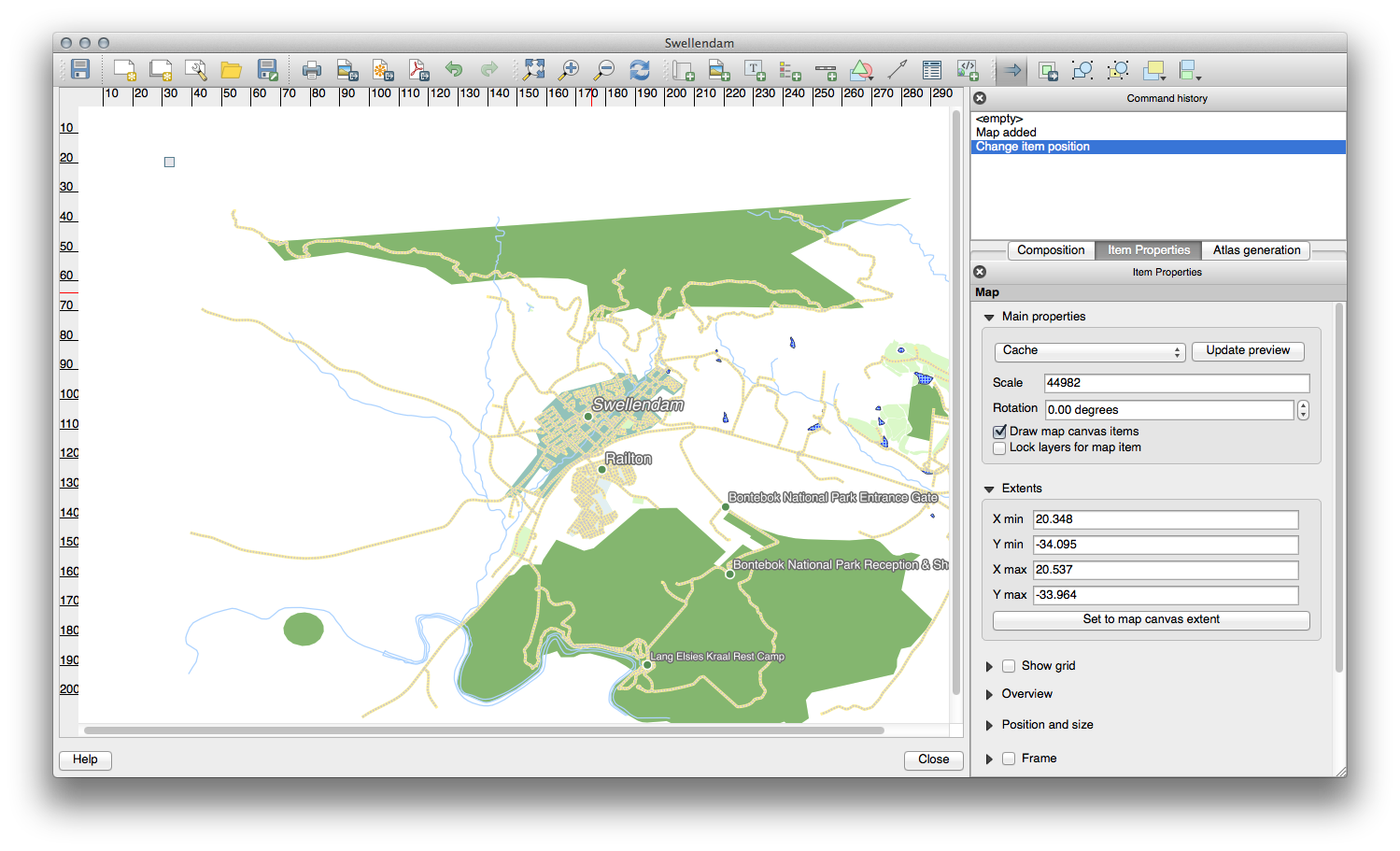Open the Atlas generation tab
Viewport: 1400px width, 851px height.
[1256, 250]
